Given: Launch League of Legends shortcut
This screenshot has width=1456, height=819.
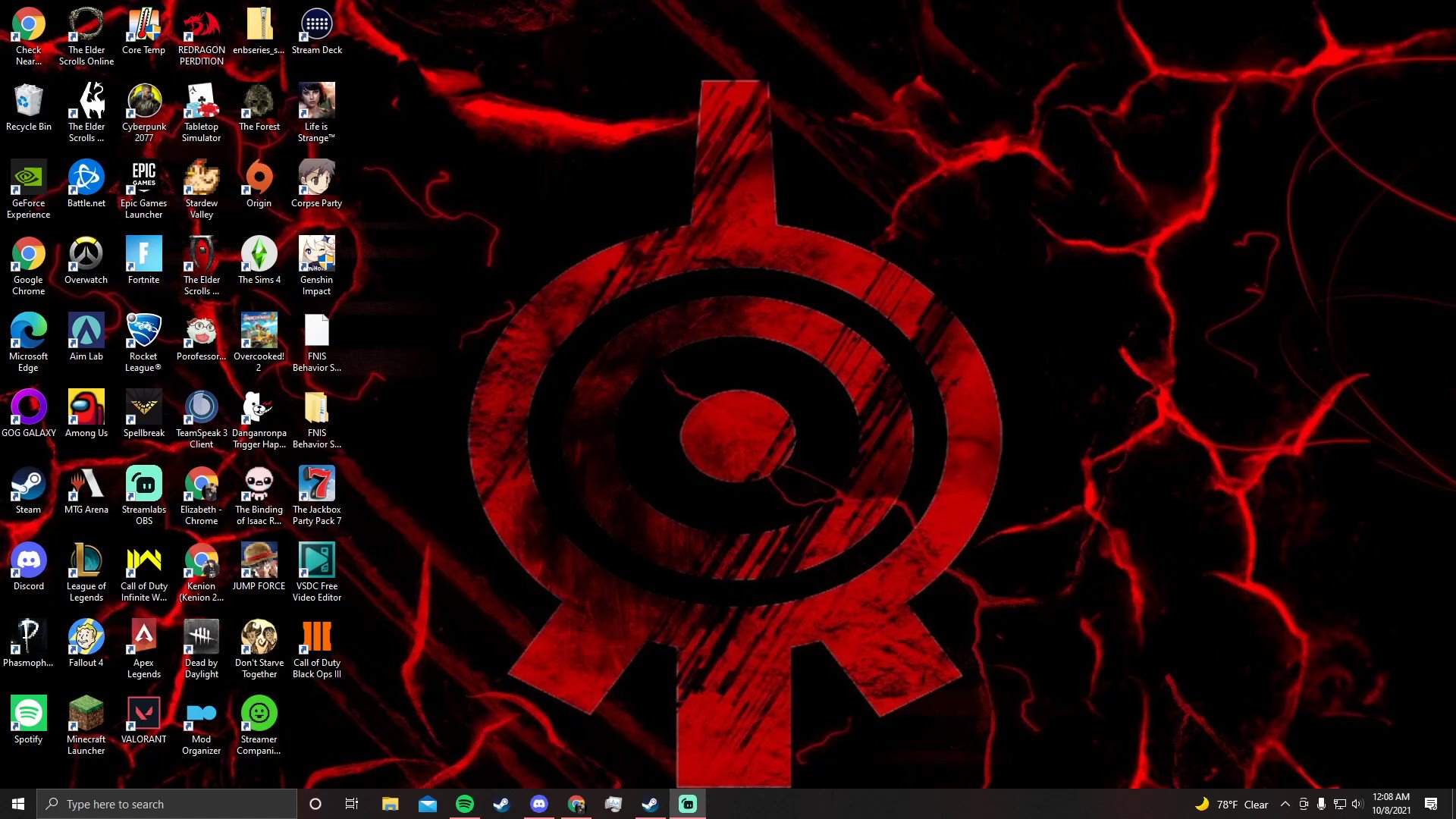Looking at the screenshot, I should coord(86,573).
